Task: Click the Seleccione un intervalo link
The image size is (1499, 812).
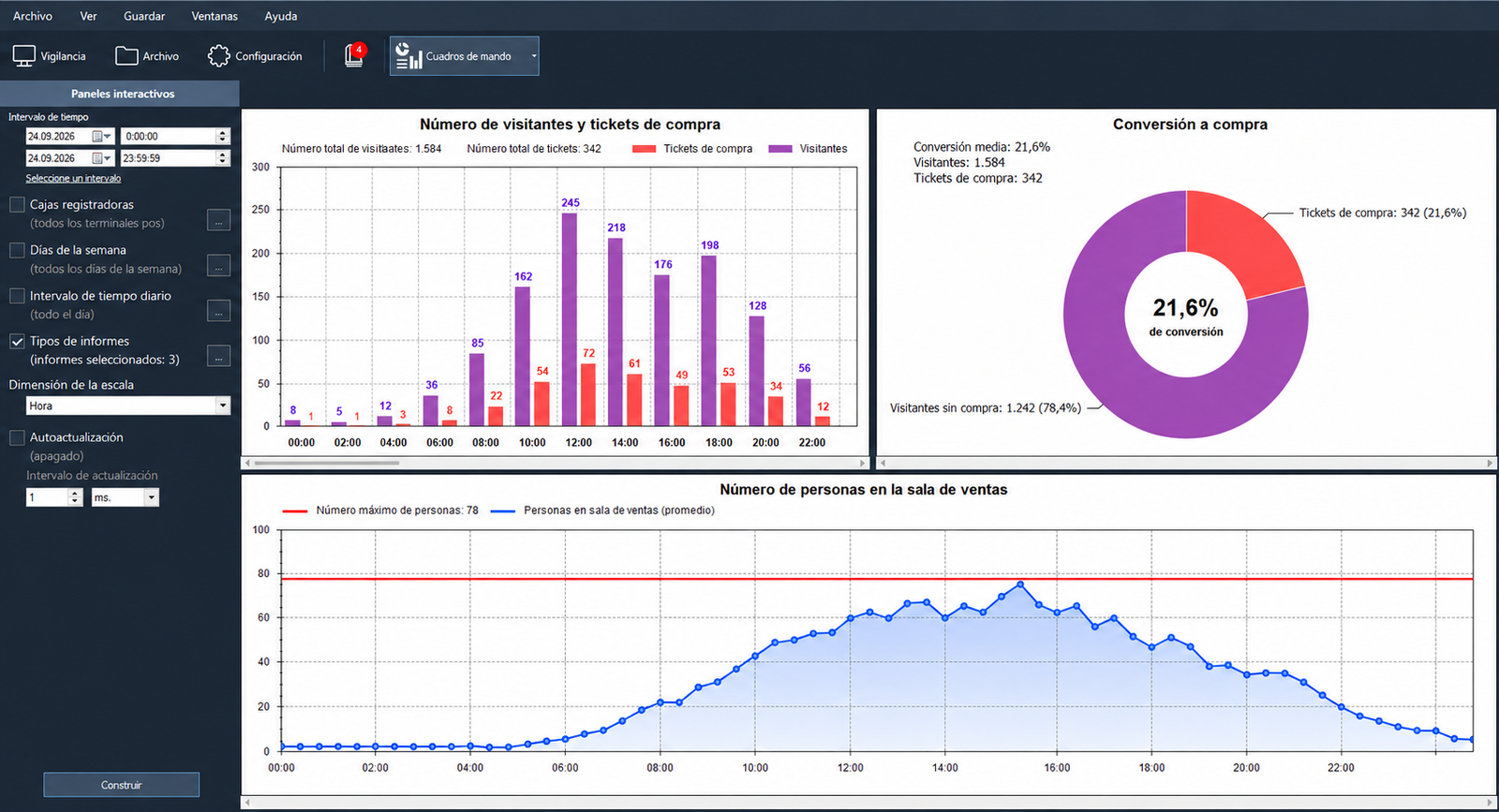Action: pyautogui.click(x=73, y=178)
